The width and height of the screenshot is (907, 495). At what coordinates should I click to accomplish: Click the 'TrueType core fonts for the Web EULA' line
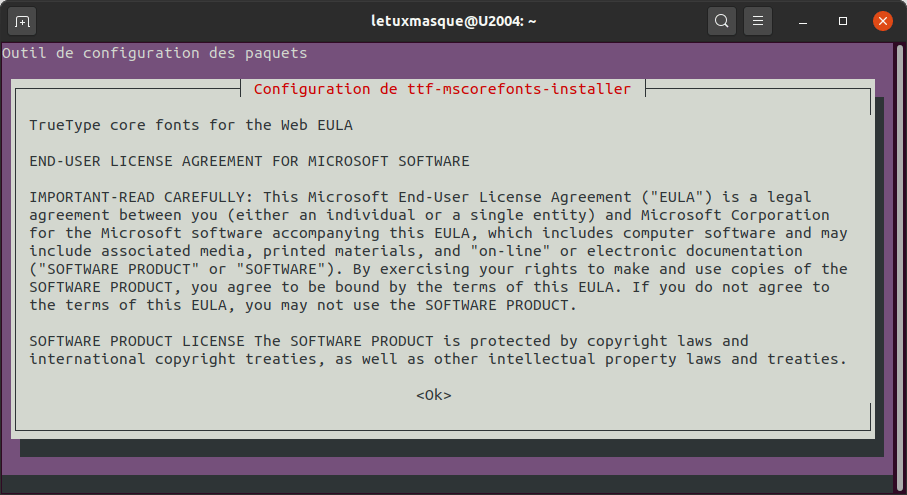click(x=190, y=125)
